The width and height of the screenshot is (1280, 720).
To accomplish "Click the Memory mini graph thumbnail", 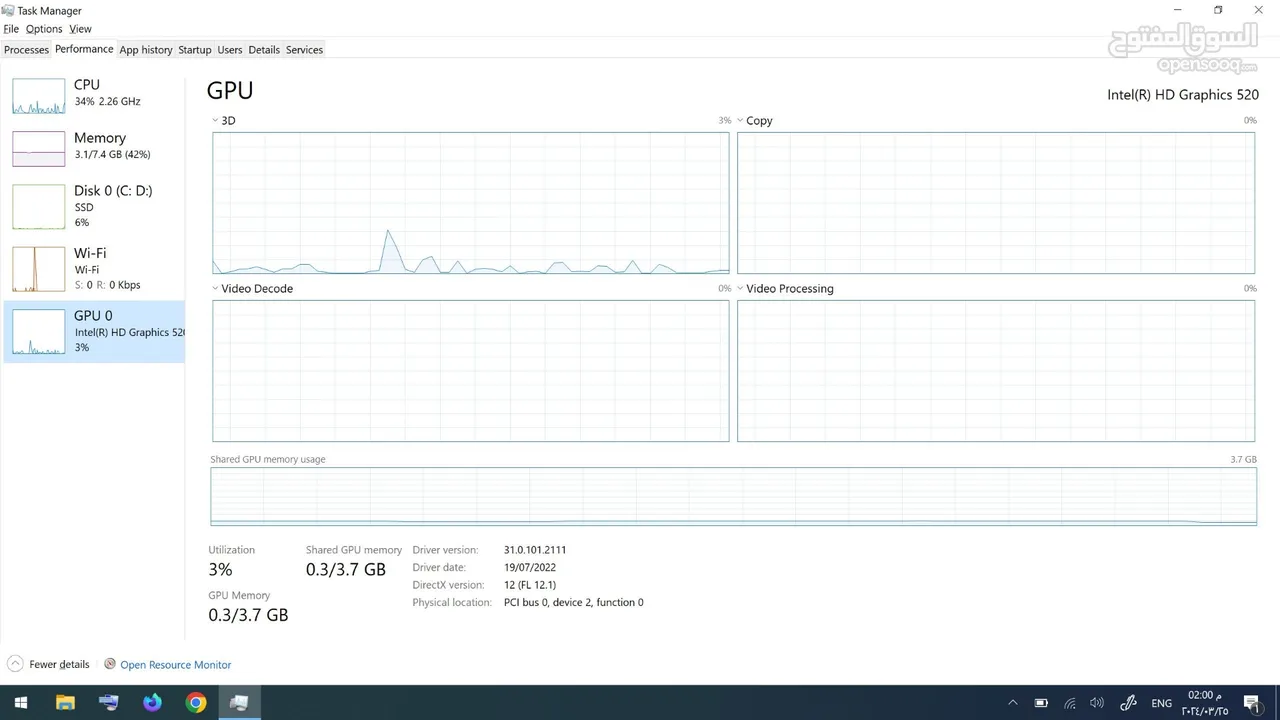I will (x=39, y=149).
